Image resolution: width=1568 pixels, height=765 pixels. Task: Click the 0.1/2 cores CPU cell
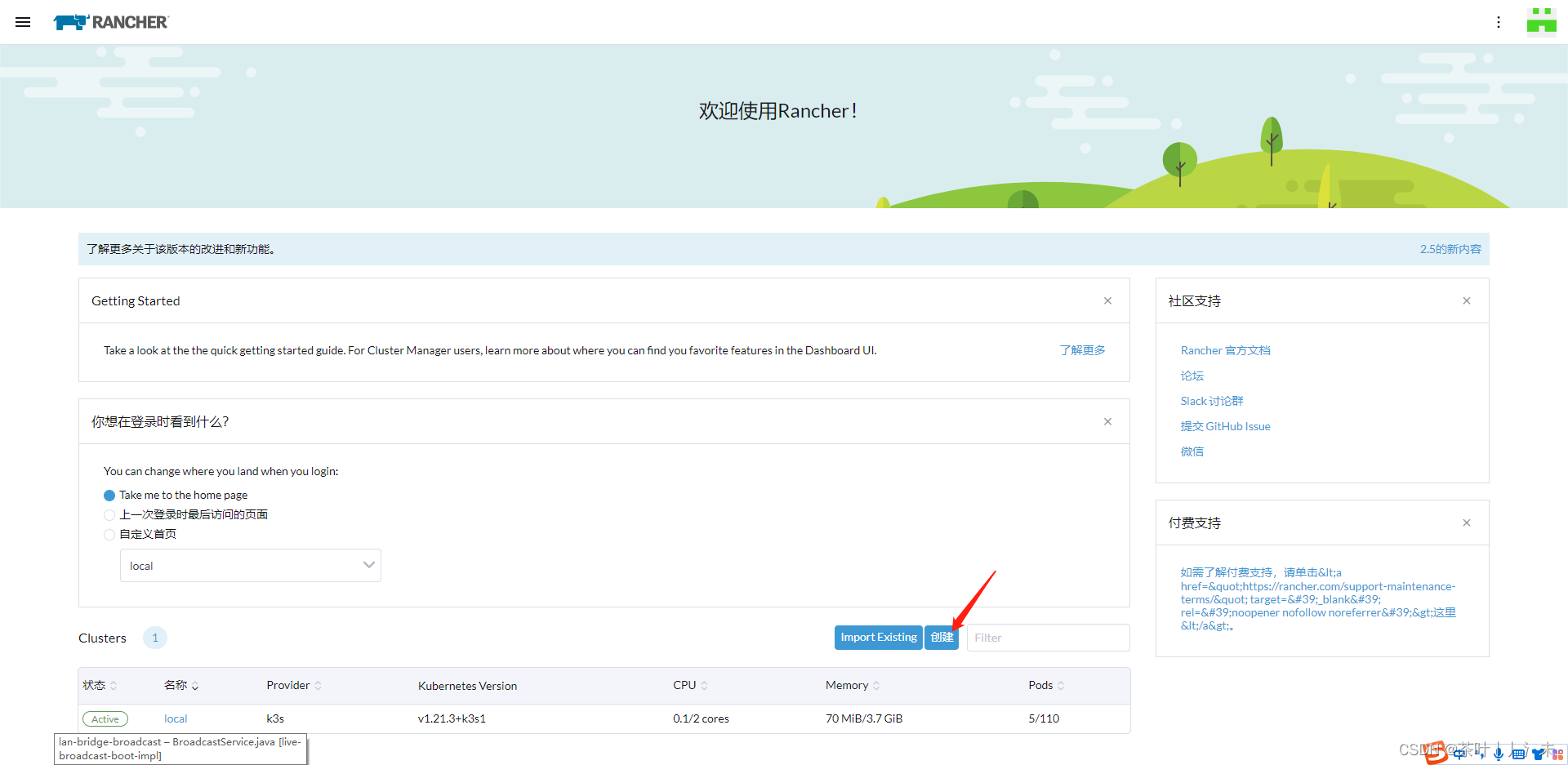(701, 719)
